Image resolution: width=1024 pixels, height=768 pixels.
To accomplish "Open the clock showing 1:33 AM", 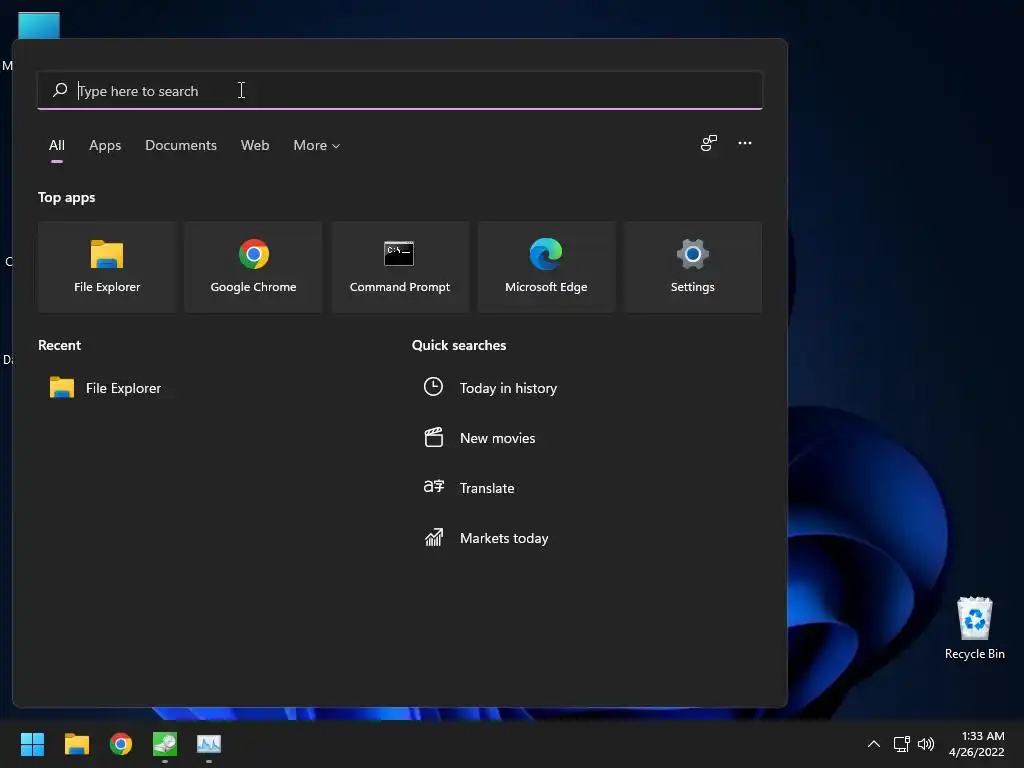I will click(x=976, y=744).
